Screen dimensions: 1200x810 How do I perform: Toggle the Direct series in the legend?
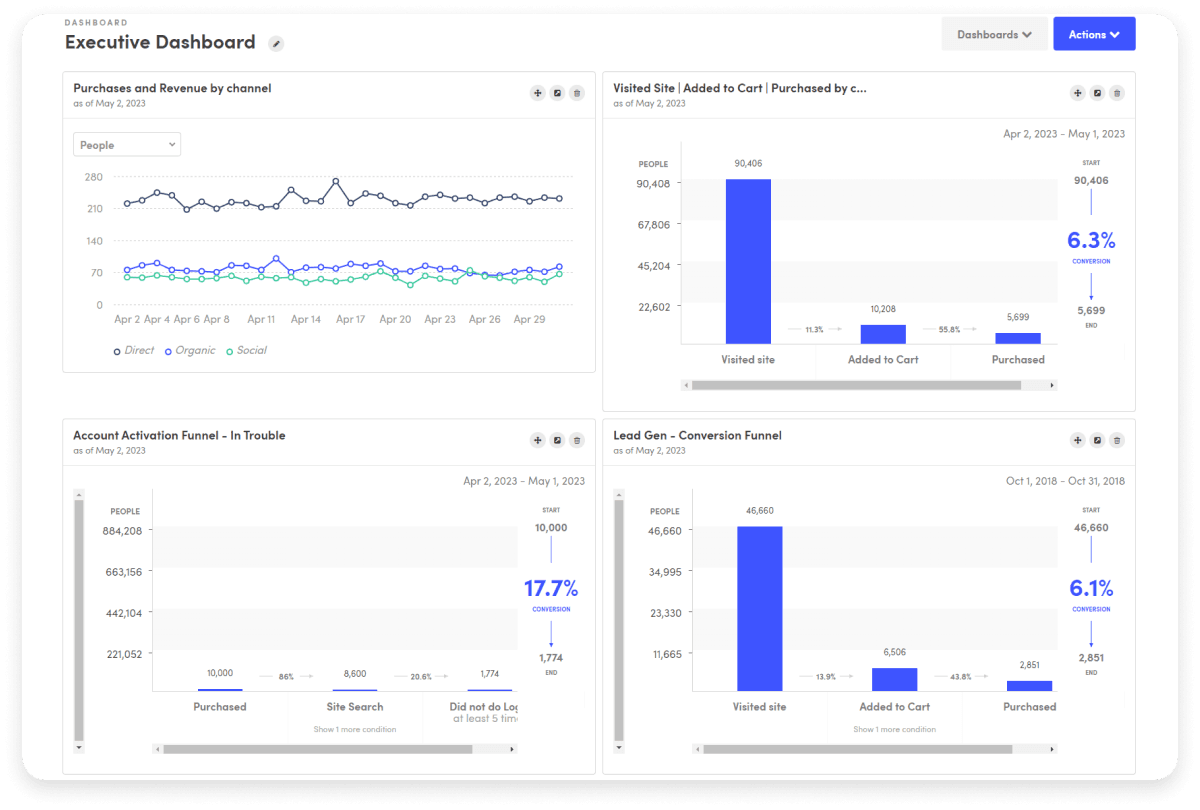(x=133, y=350)
